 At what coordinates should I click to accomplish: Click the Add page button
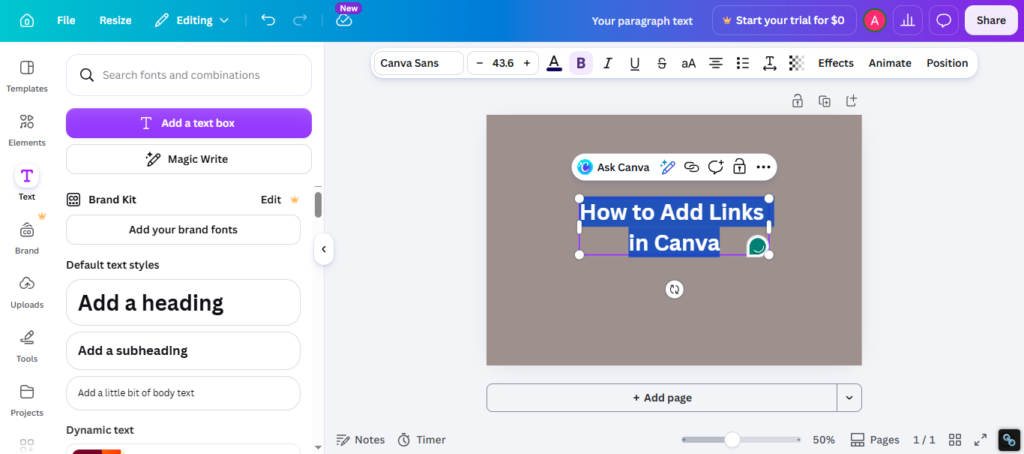(x=662, y=397)
